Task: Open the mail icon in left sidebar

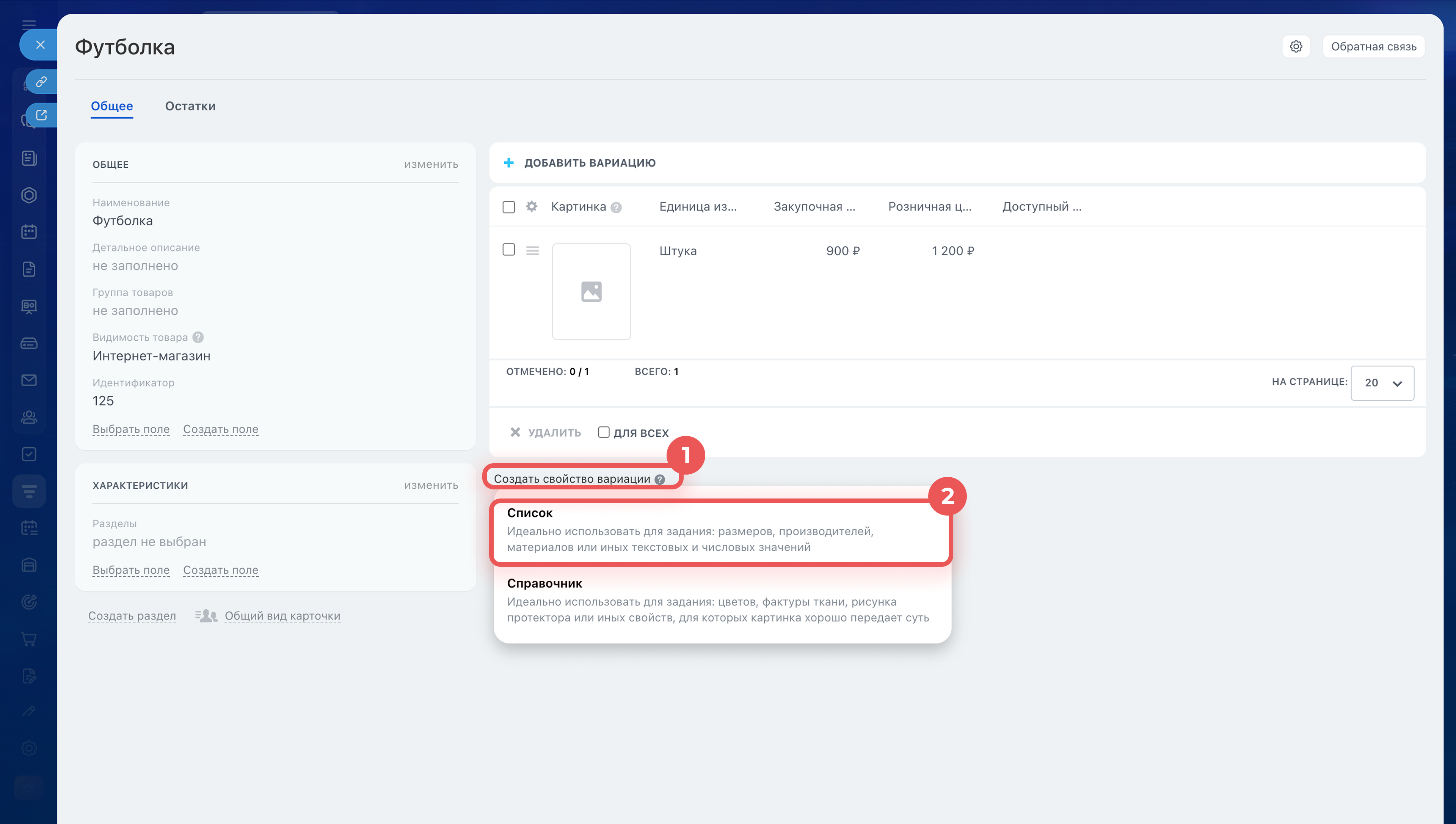Action: coord(29,380)
